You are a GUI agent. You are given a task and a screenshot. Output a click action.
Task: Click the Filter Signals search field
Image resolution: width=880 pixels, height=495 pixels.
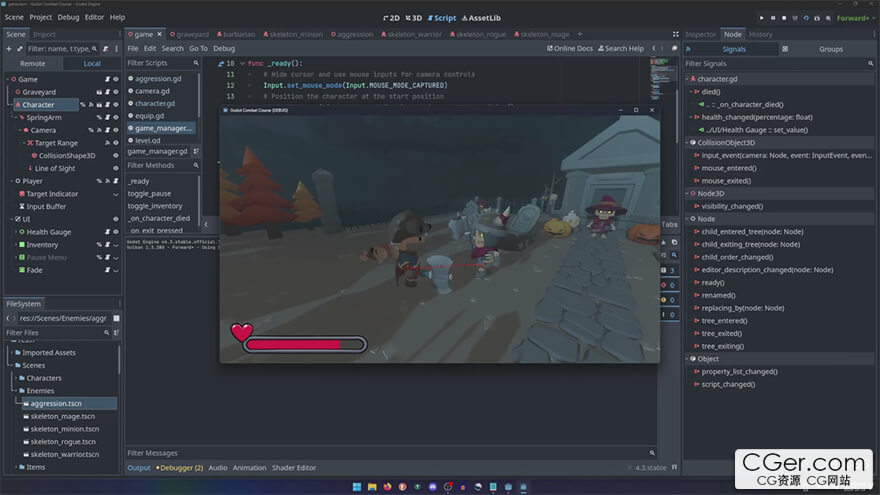coord(780,64)
